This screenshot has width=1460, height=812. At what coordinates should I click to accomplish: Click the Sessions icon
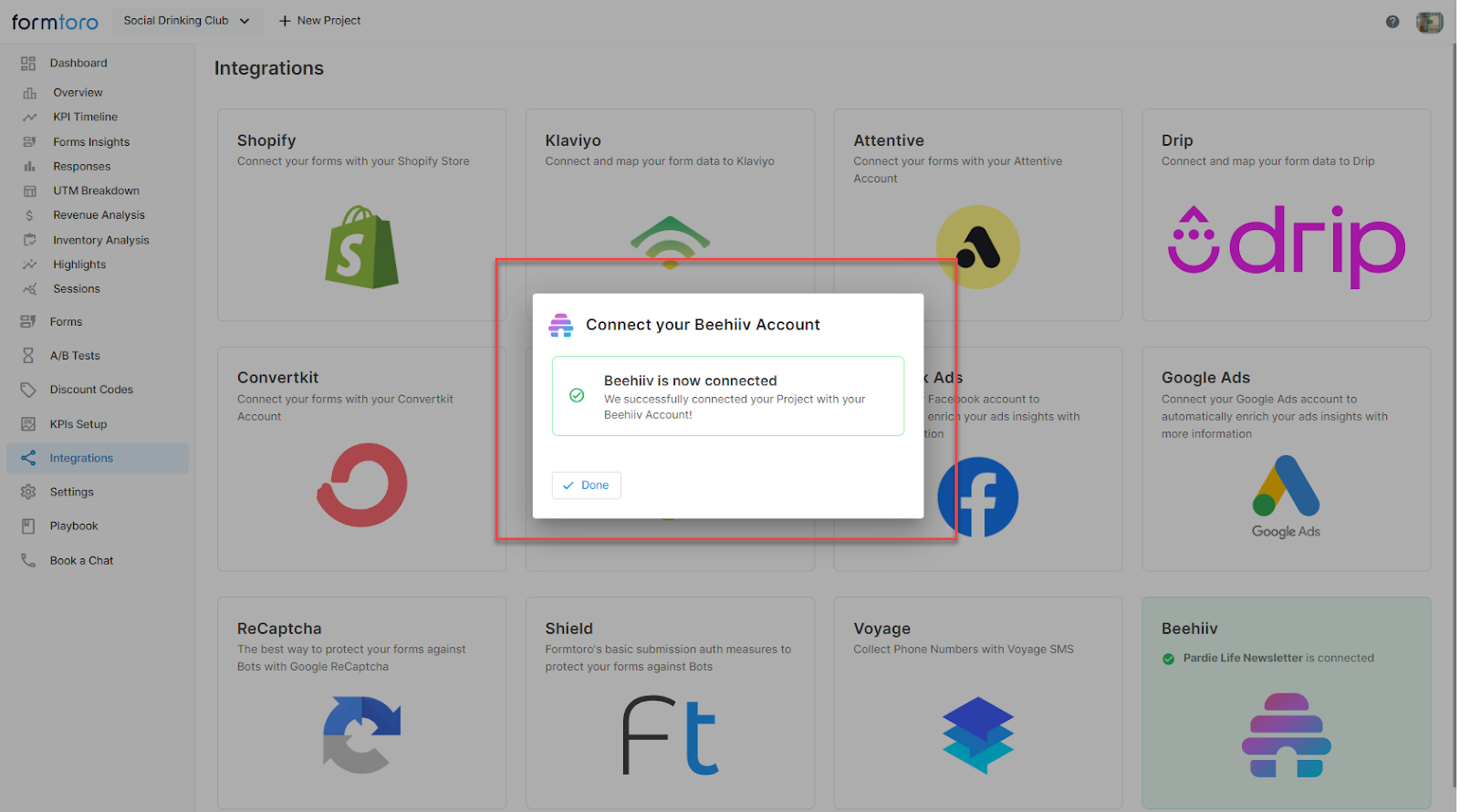click(x=30, y=289)
